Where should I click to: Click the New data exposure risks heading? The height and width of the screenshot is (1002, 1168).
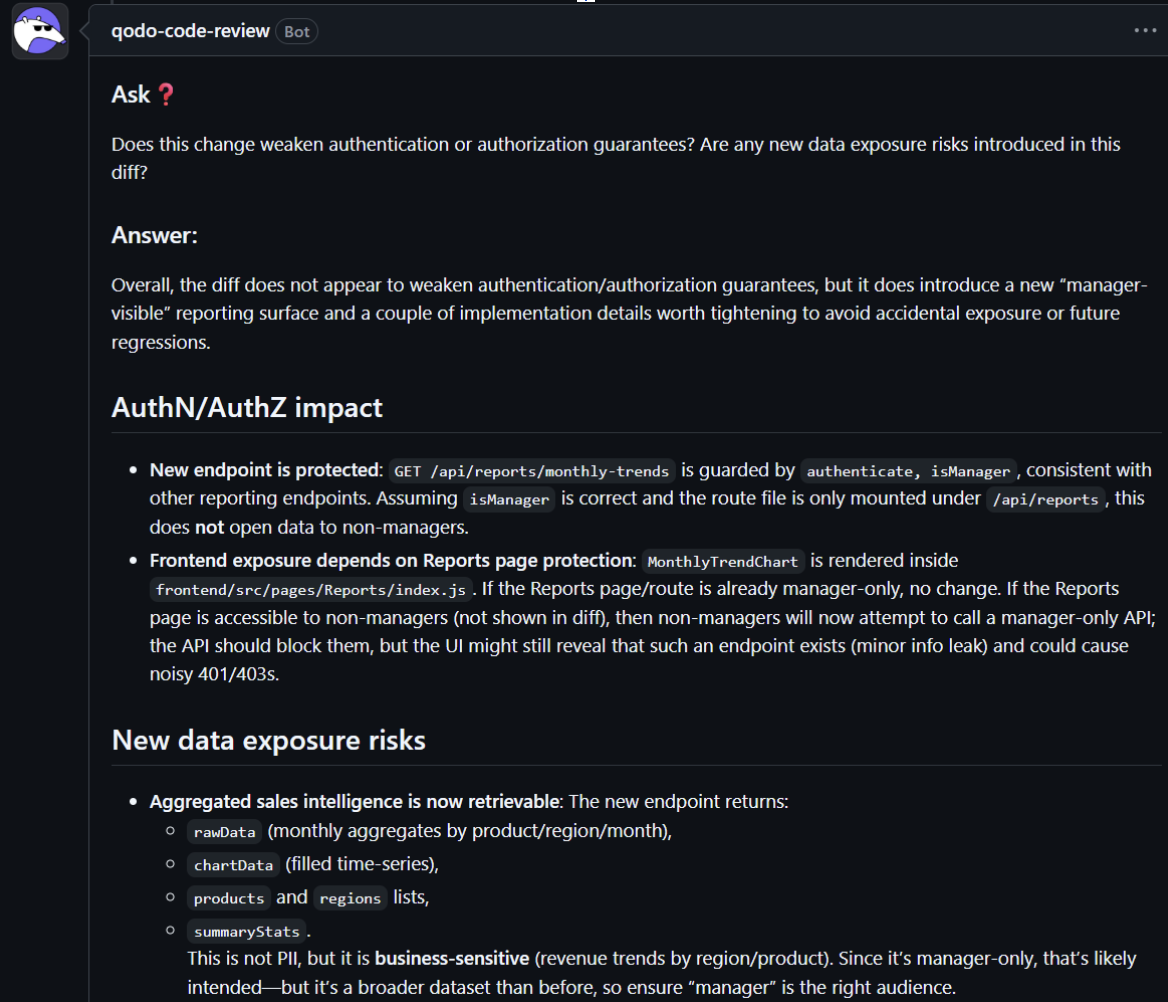(x=268, y=741)
